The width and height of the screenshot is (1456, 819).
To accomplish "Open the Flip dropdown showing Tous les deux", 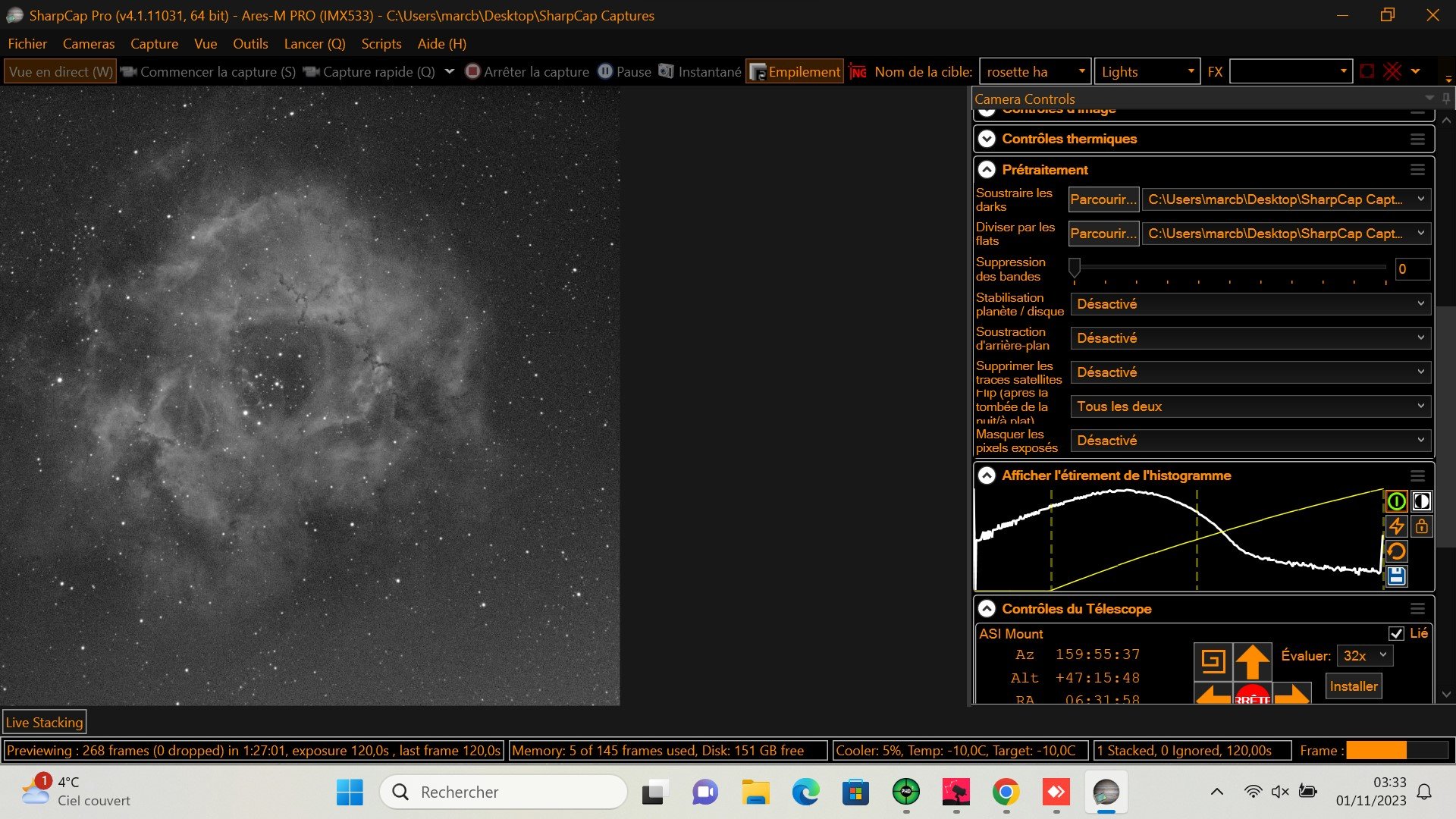I will (1251, 406).
